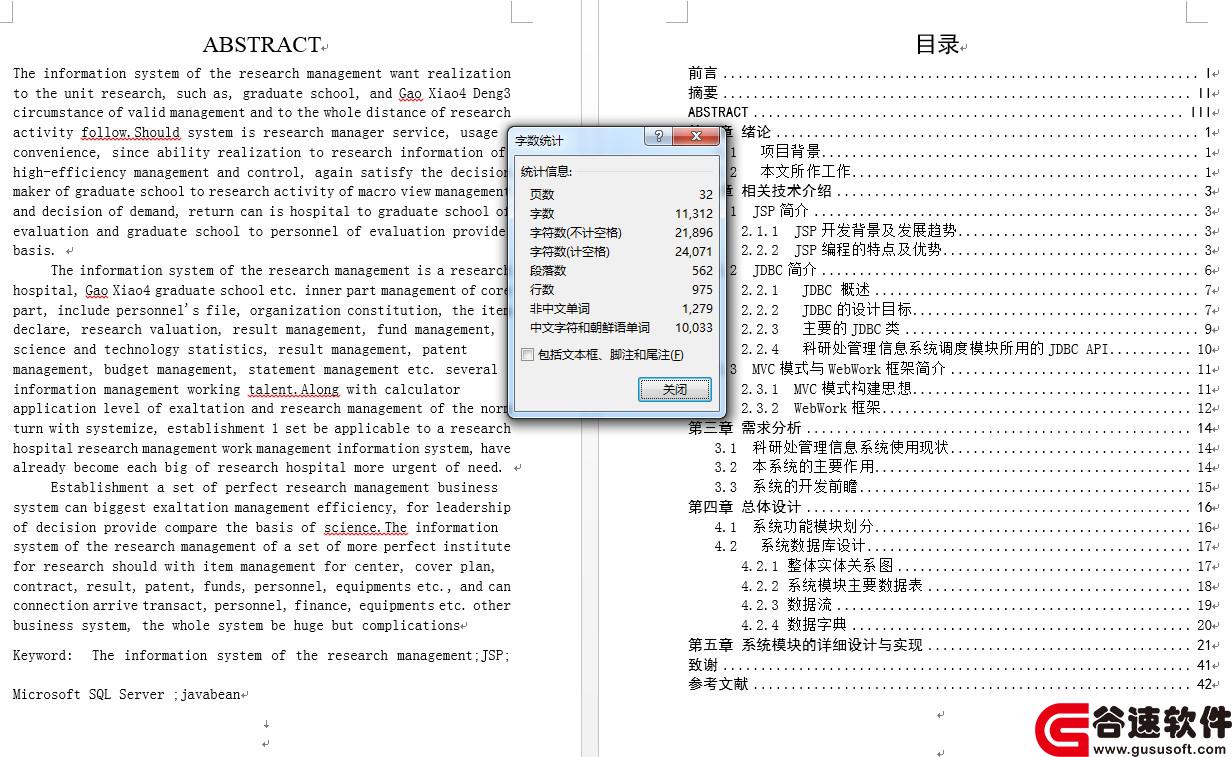Open the 致谢 contents entry
1232x757 pixels.
point(950,665)
